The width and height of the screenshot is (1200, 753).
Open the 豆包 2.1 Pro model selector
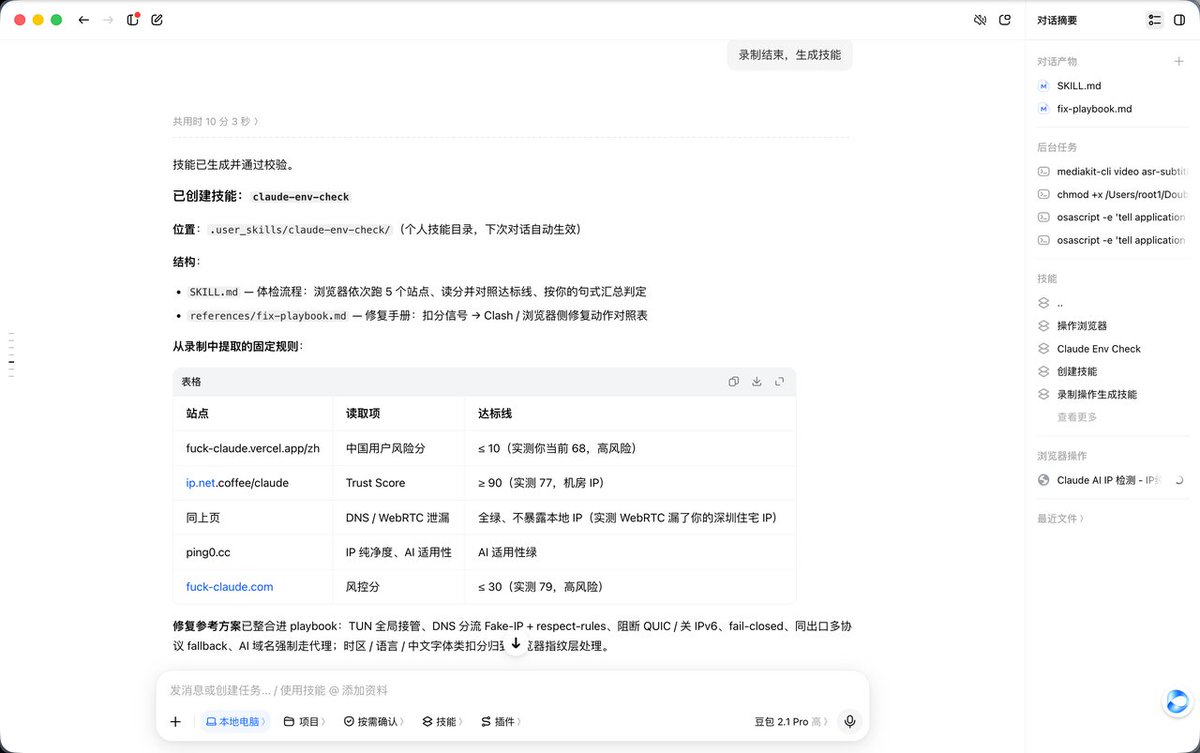click(x=791, y=721)
